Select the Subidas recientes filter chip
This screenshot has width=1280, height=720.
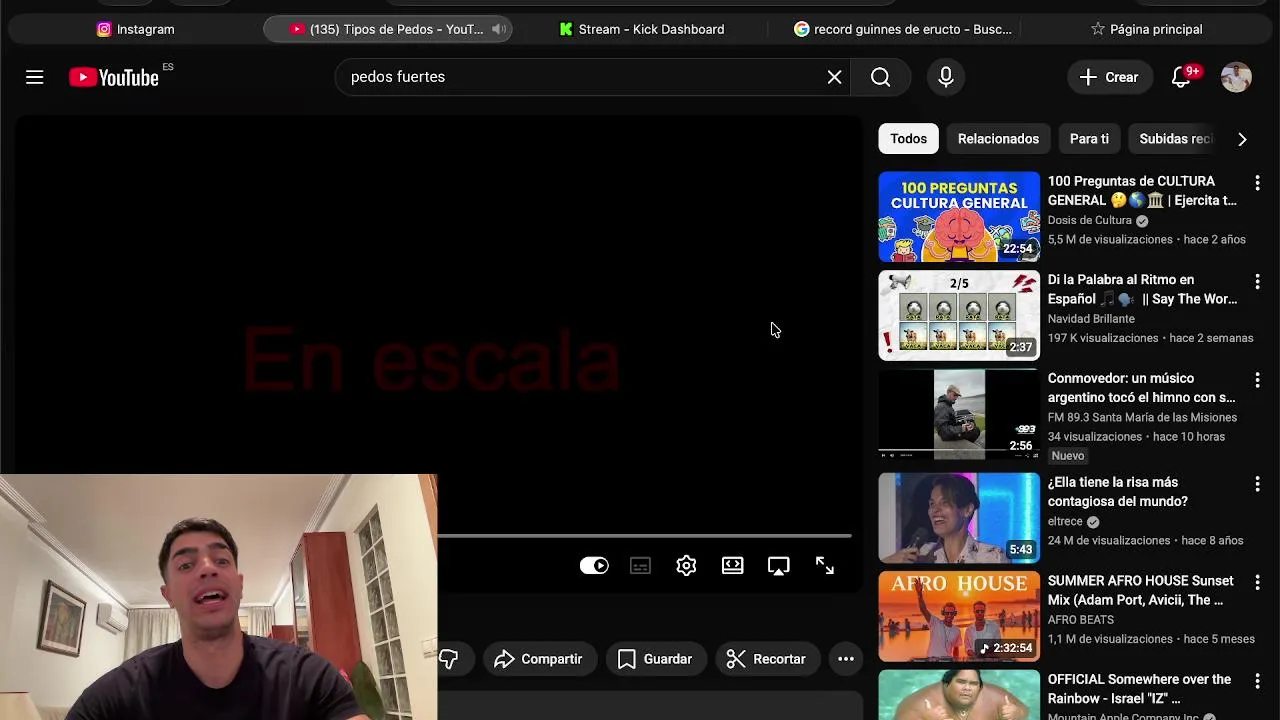[x=1175, y=139]
